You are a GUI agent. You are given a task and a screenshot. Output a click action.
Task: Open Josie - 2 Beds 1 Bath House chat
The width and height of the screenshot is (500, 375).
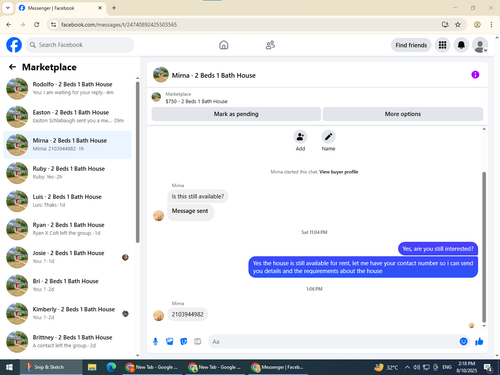click(x=67, y=257)
